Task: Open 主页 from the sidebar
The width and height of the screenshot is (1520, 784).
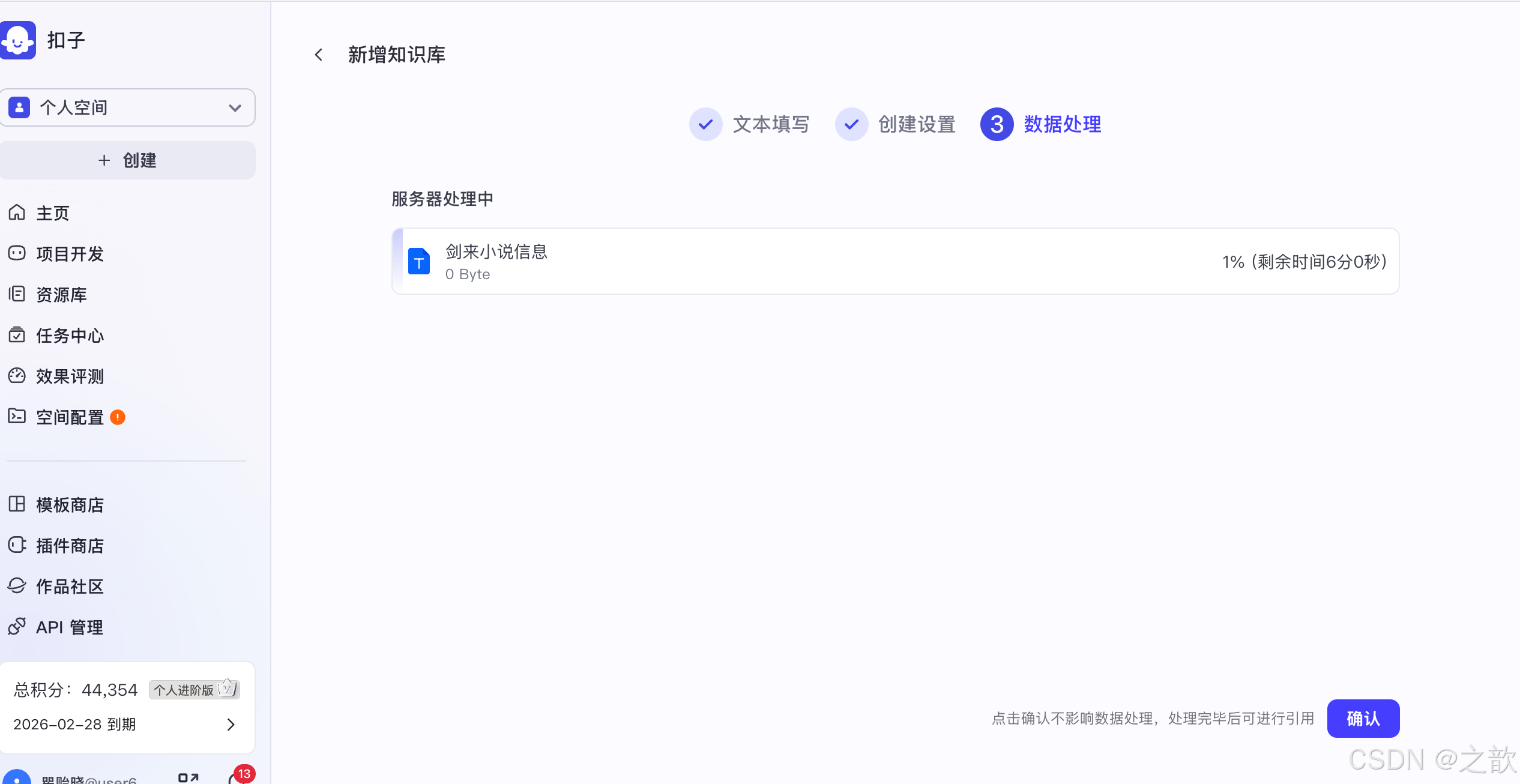Action: pyautogui.click(x=52, y=213)
